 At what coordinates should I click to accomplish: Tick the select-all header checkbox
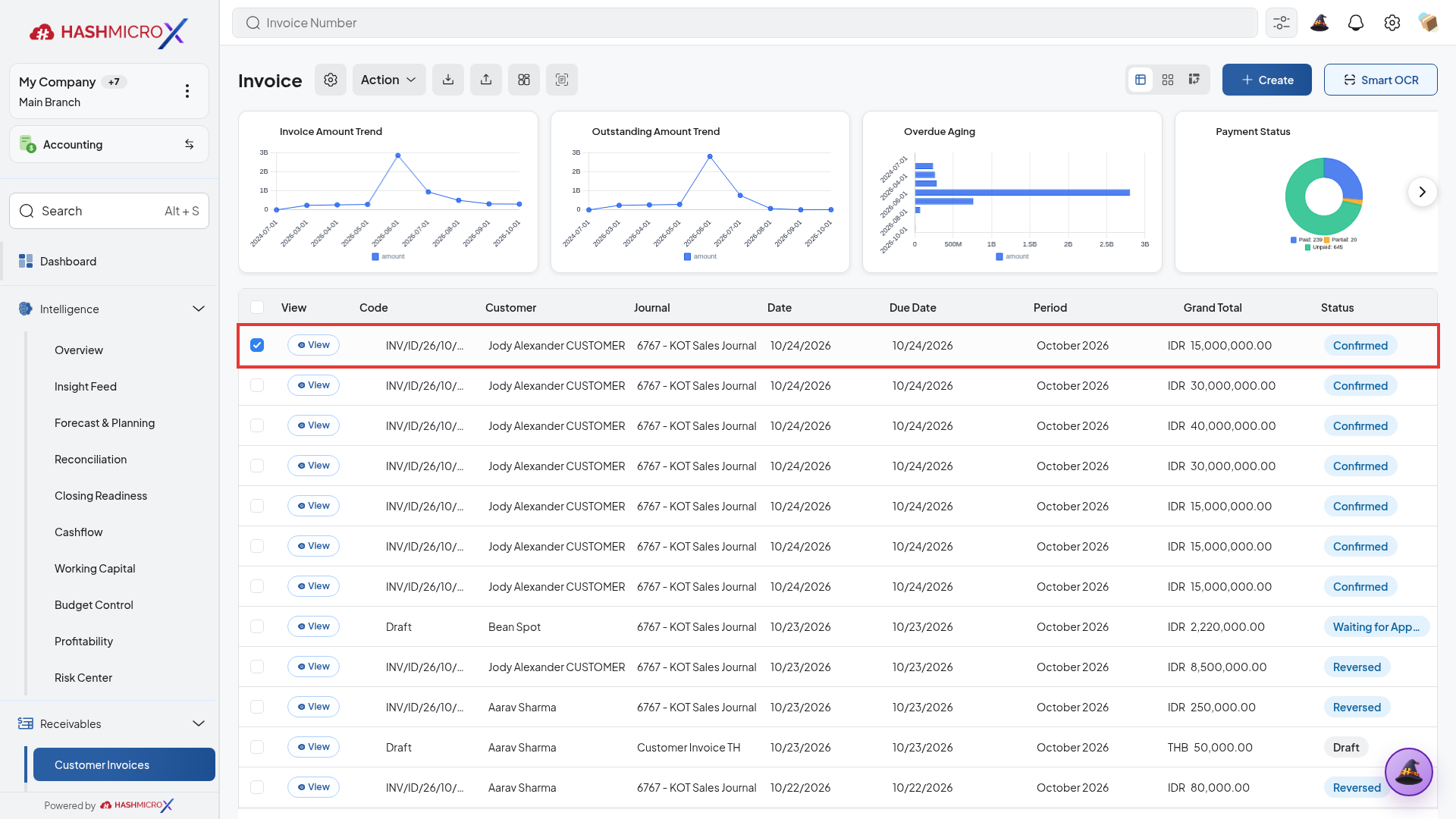click(x=257, y=307)
